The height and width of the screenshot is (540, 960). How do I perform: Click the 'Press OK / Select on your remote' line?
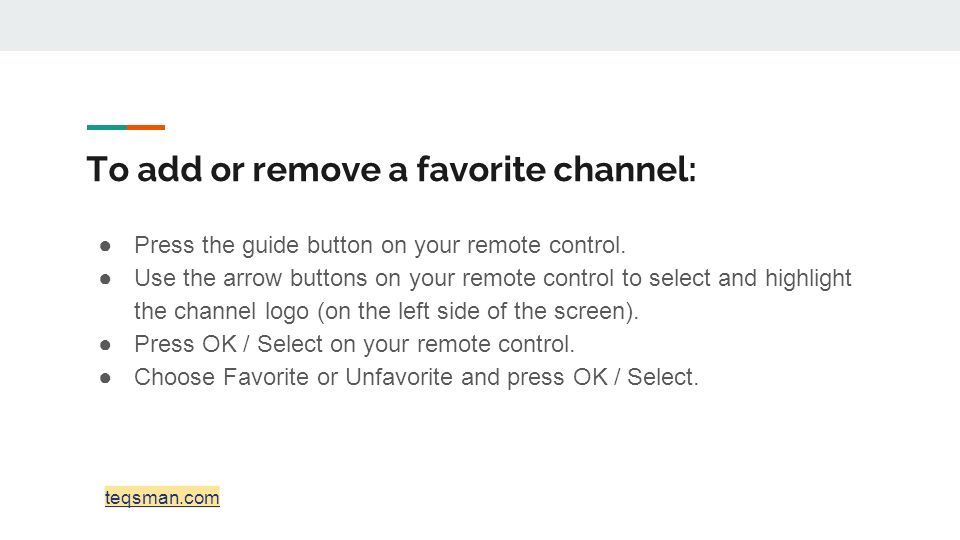[354, 345]
